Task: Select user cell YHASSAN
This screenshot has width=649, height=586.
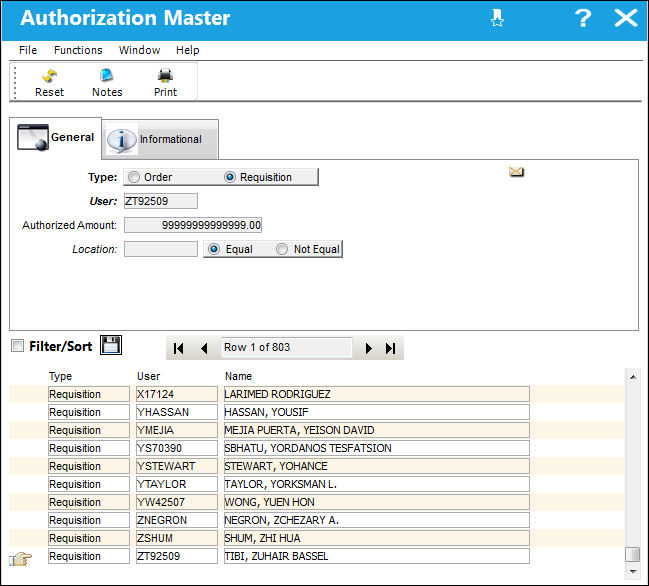Action: 177,412
